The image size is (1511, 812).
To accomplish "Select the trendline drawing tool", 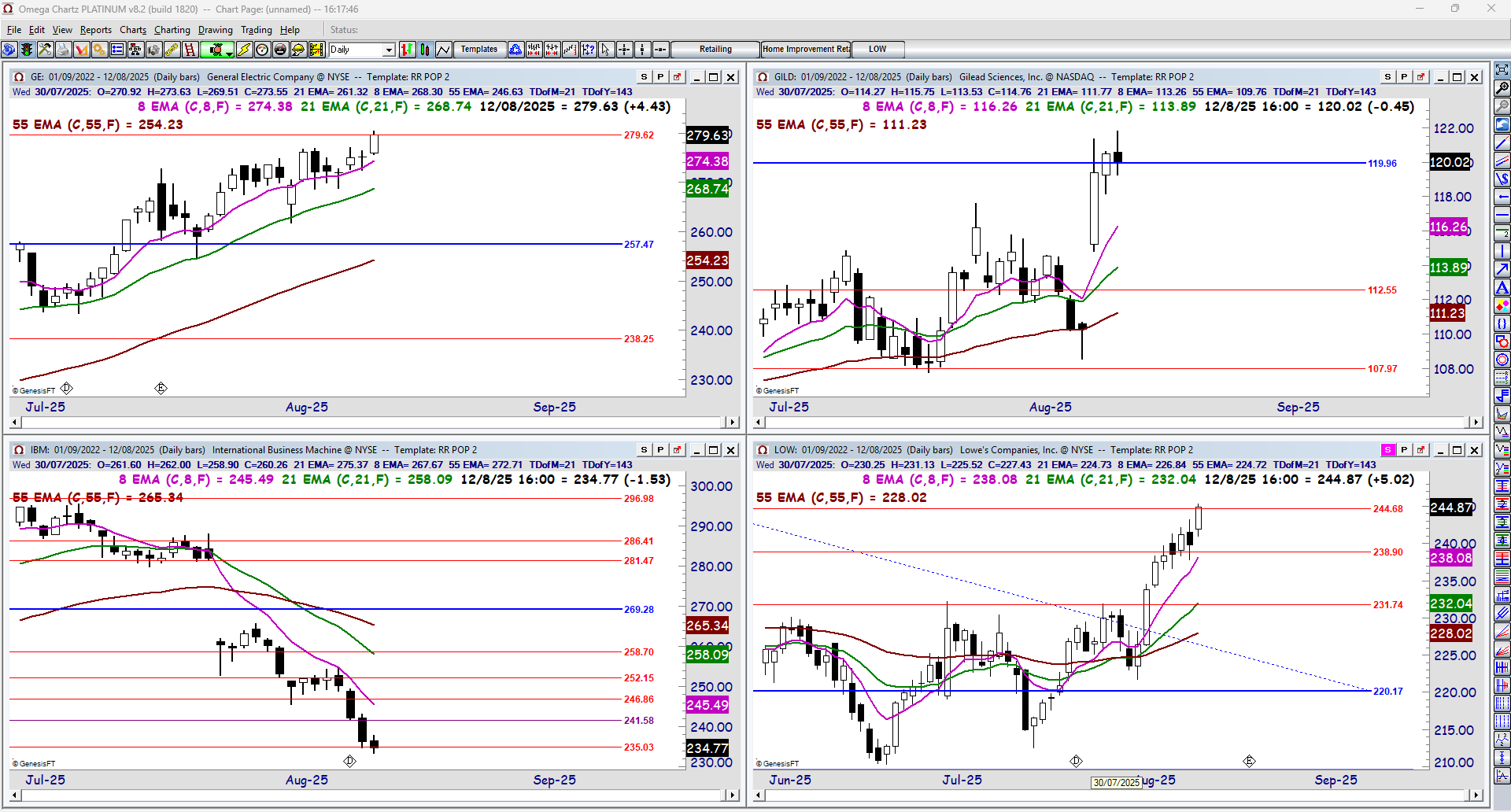I will pyautogui.click(x=1502, y=143).
